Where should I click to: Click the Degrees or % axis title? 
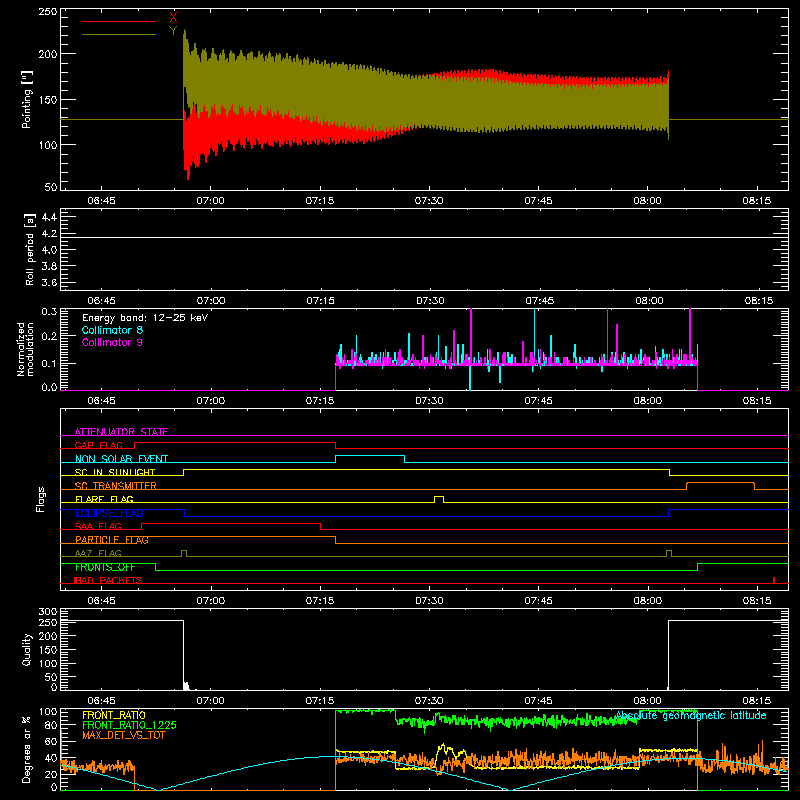(x=27, y=749)
